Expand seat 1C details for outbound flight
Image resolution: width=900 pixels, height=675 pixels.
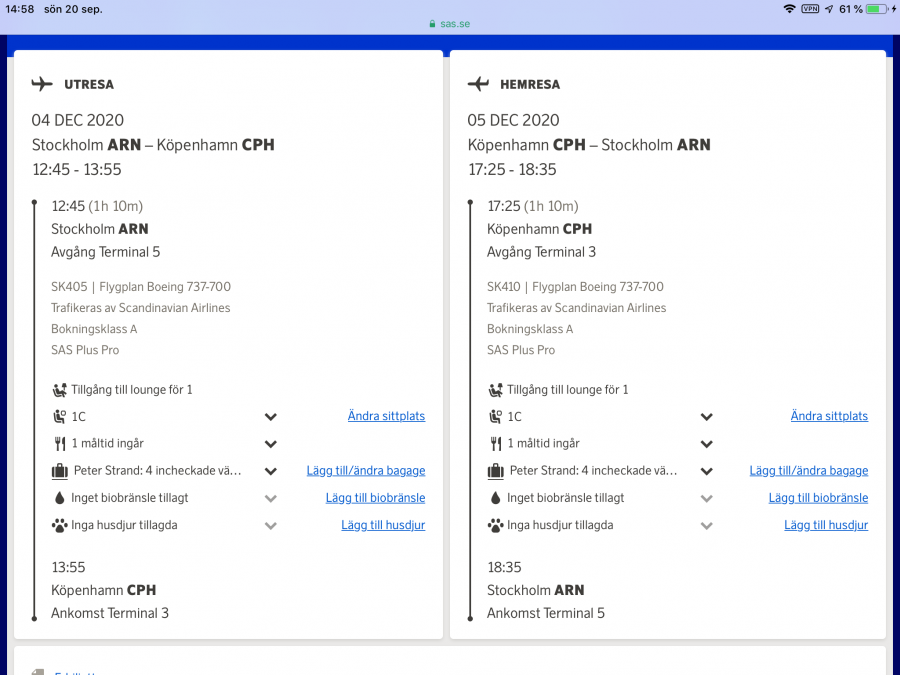[x=271, y=417]
